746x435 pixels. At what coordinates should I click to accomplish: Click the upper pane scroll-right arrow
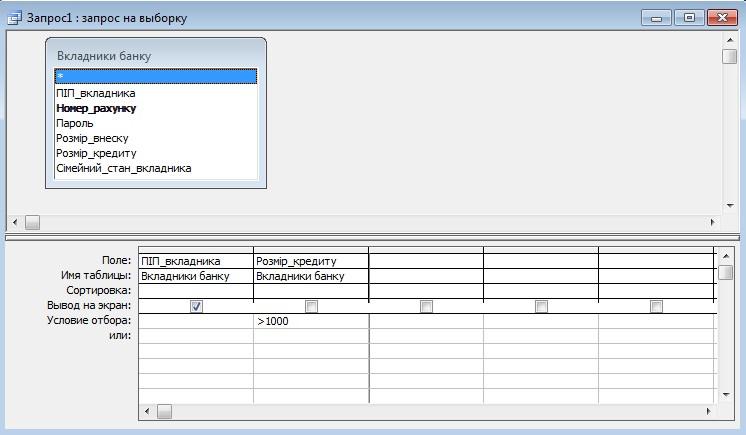click(x=713, y=222)
